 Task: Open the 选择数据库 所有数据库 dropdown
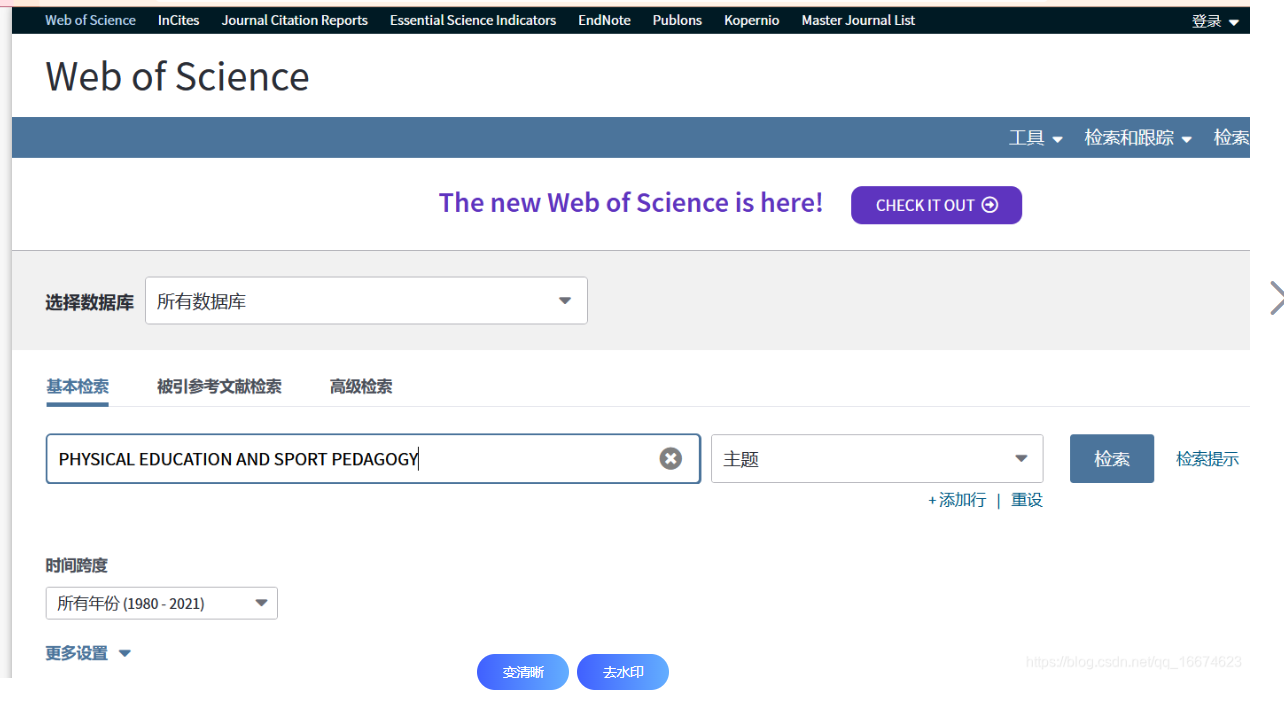[x=366, y=301]
